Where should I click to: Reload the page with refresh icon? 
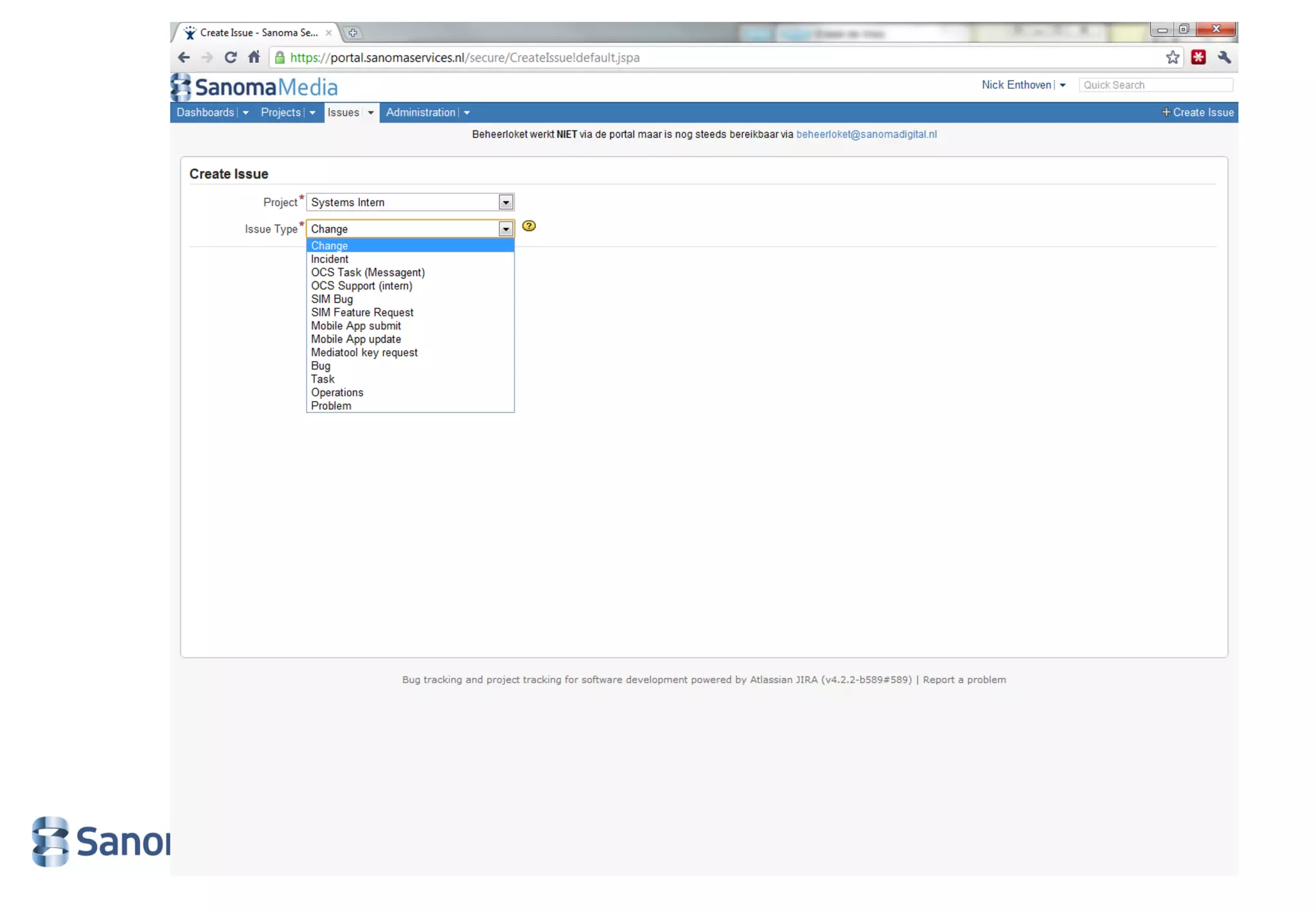click(230, 58)
